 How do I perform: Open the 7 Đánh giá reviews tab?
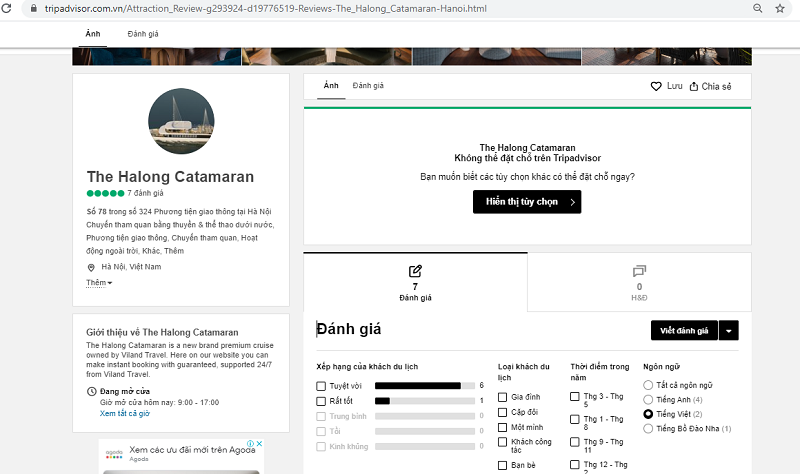coord(415,282)
